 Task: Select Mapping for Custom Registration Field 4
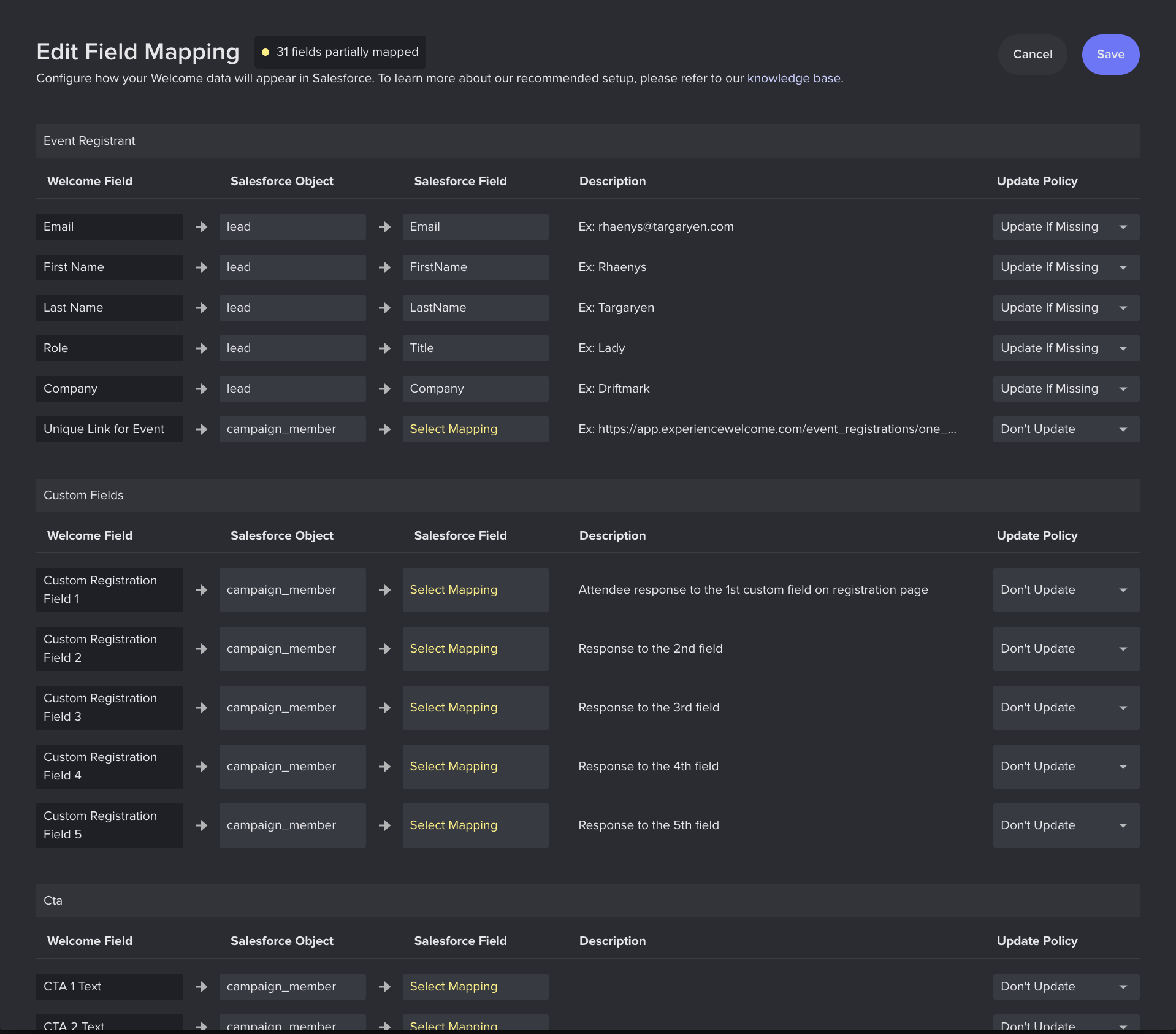pos(476,767)
